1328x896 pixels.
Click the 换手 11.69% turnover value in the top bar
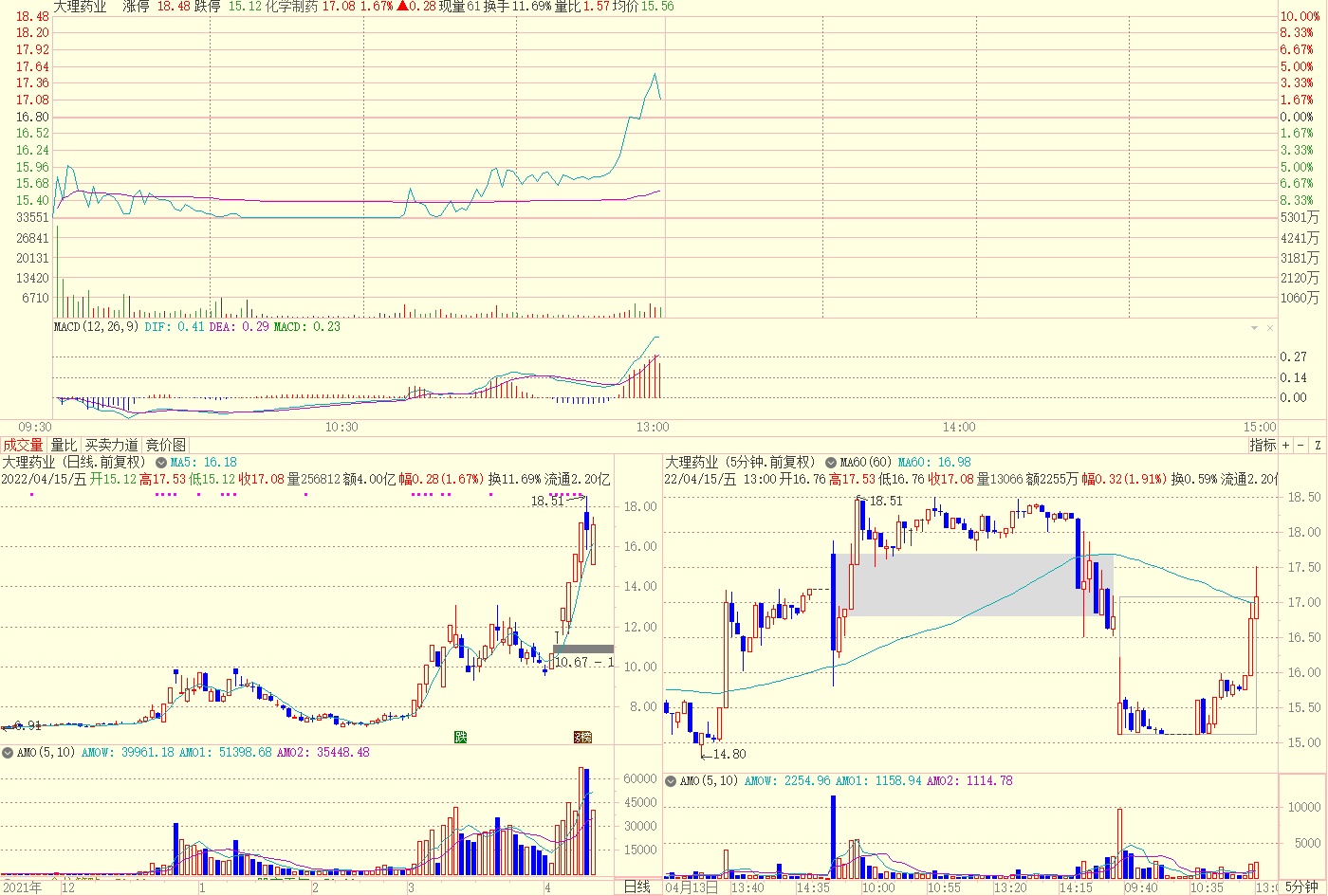click(516, 7)
